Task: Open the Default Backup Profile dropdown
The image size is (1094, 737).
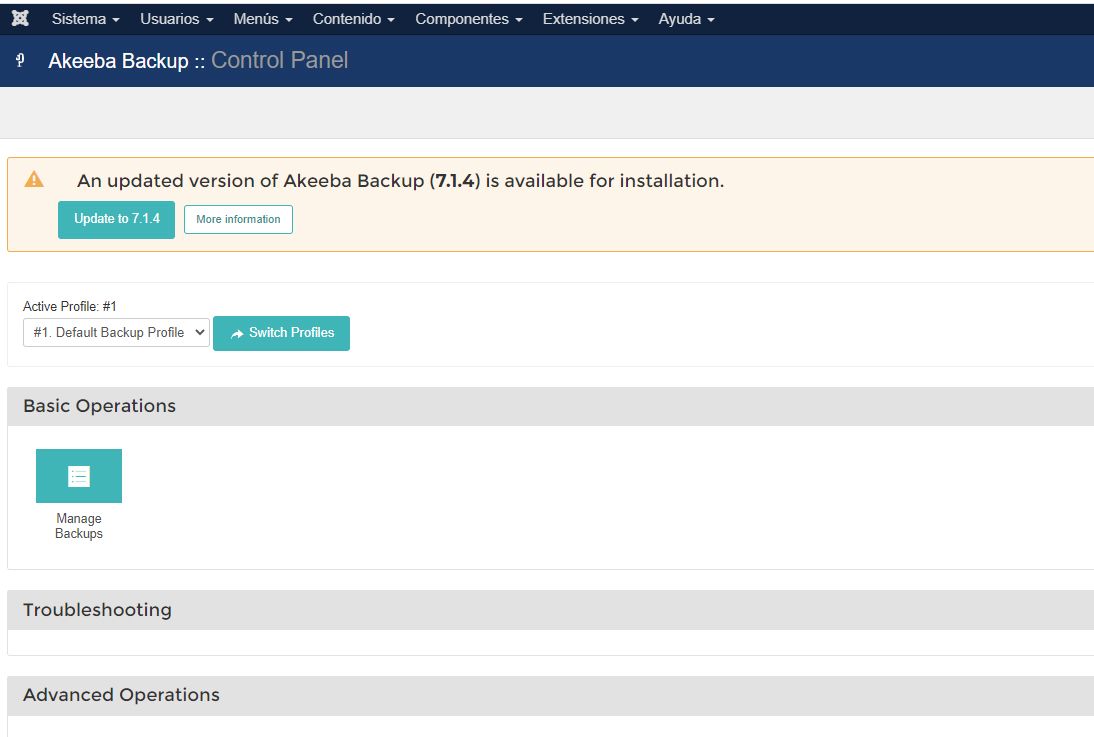Action: (x=117, y=333)
